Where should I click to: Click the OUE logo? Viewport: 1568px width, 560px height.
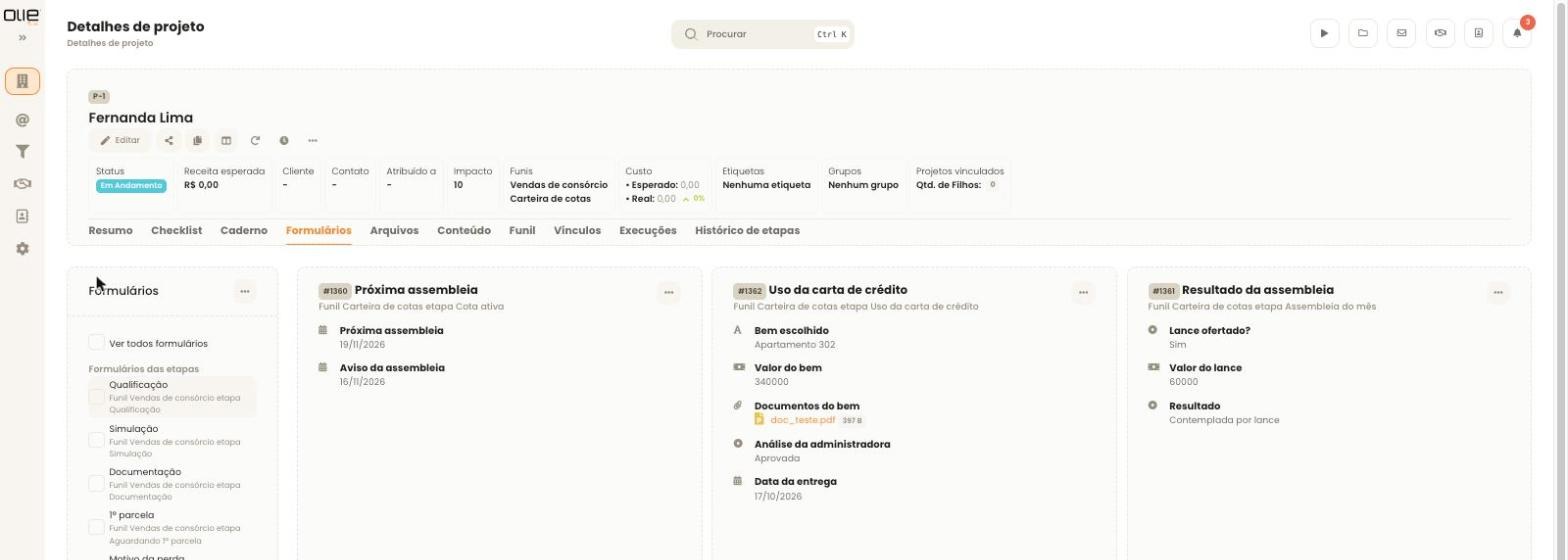[20, 15]
